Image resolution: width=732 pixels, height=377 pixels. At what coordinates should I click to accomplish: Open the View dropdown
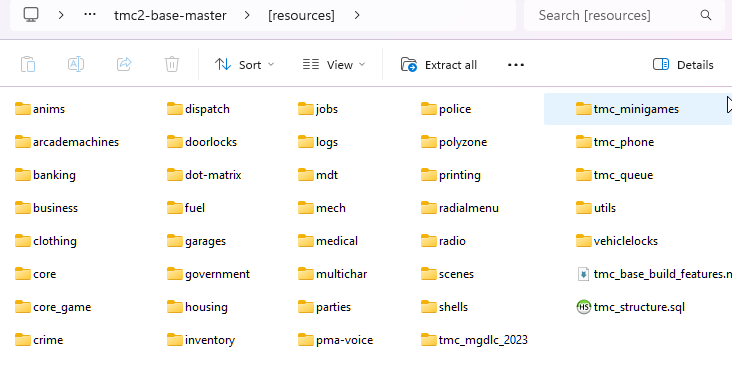[334, 64]
